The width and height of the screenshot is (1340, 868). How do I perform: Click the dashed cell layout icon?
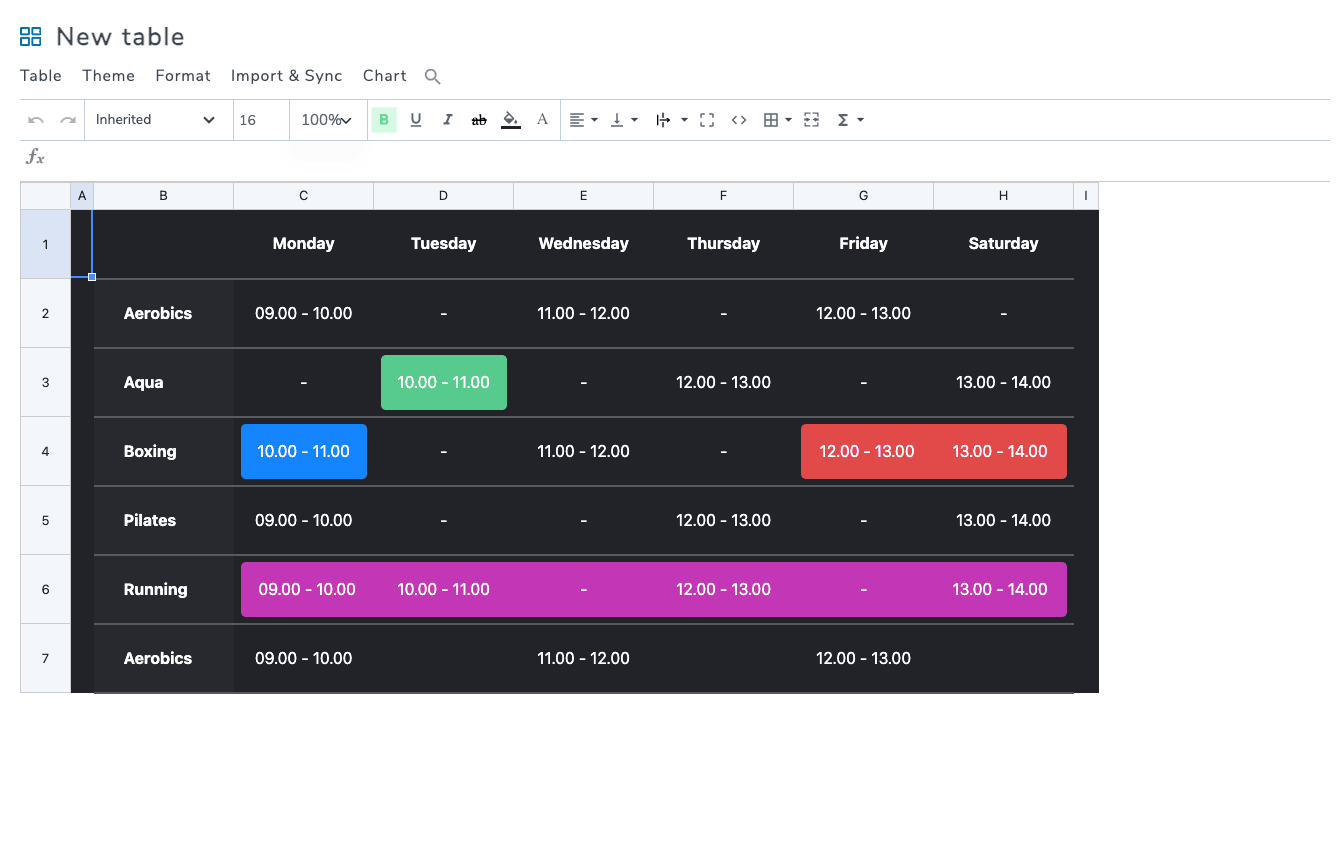pyautogui.click(x=812, y=120)
